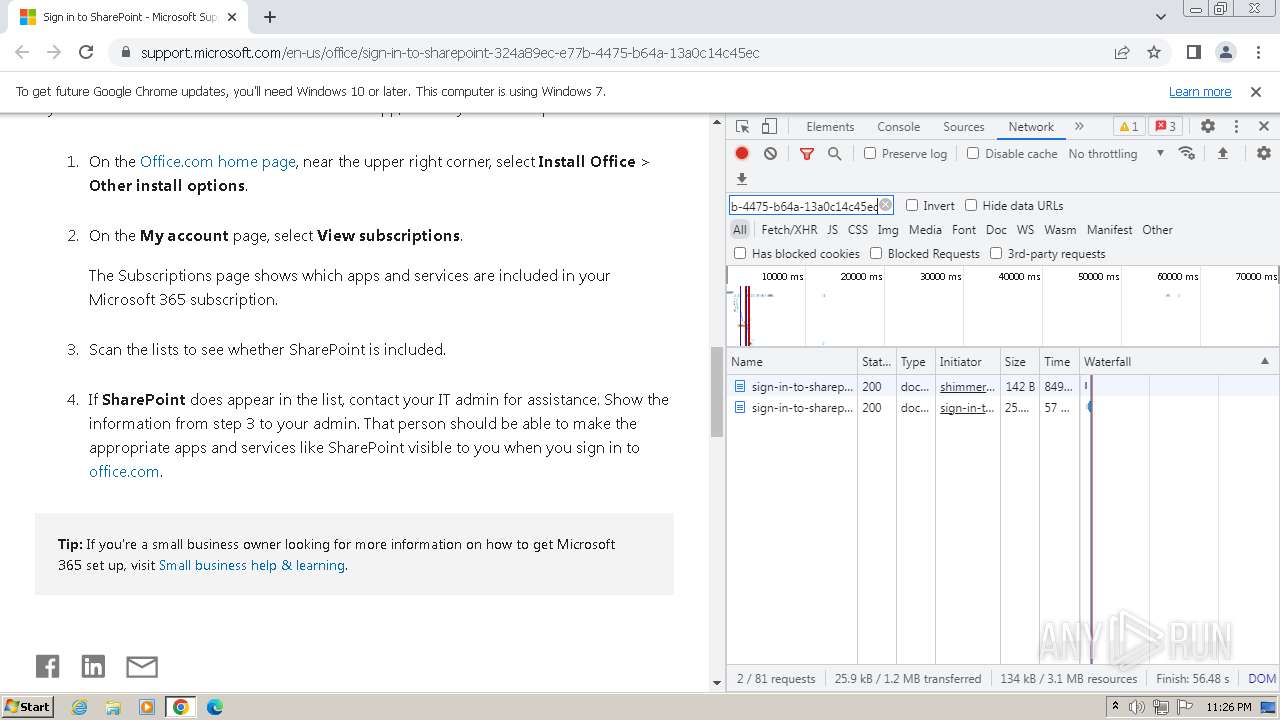The width and height of the screenshot is (1280, 720).
Task: Share the article on LinkedIn
Action: pos(93,666)
